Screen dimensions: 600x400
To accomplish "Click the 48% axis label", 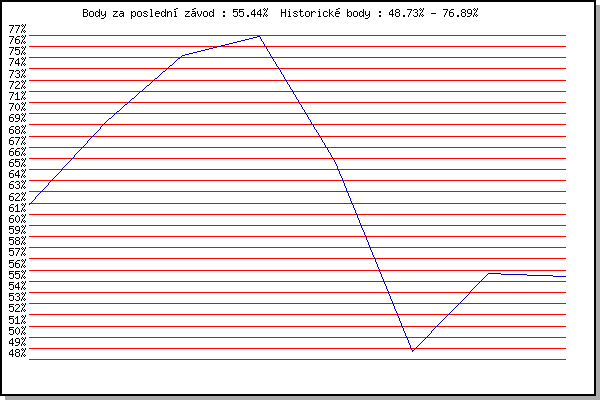I will 17,353.
